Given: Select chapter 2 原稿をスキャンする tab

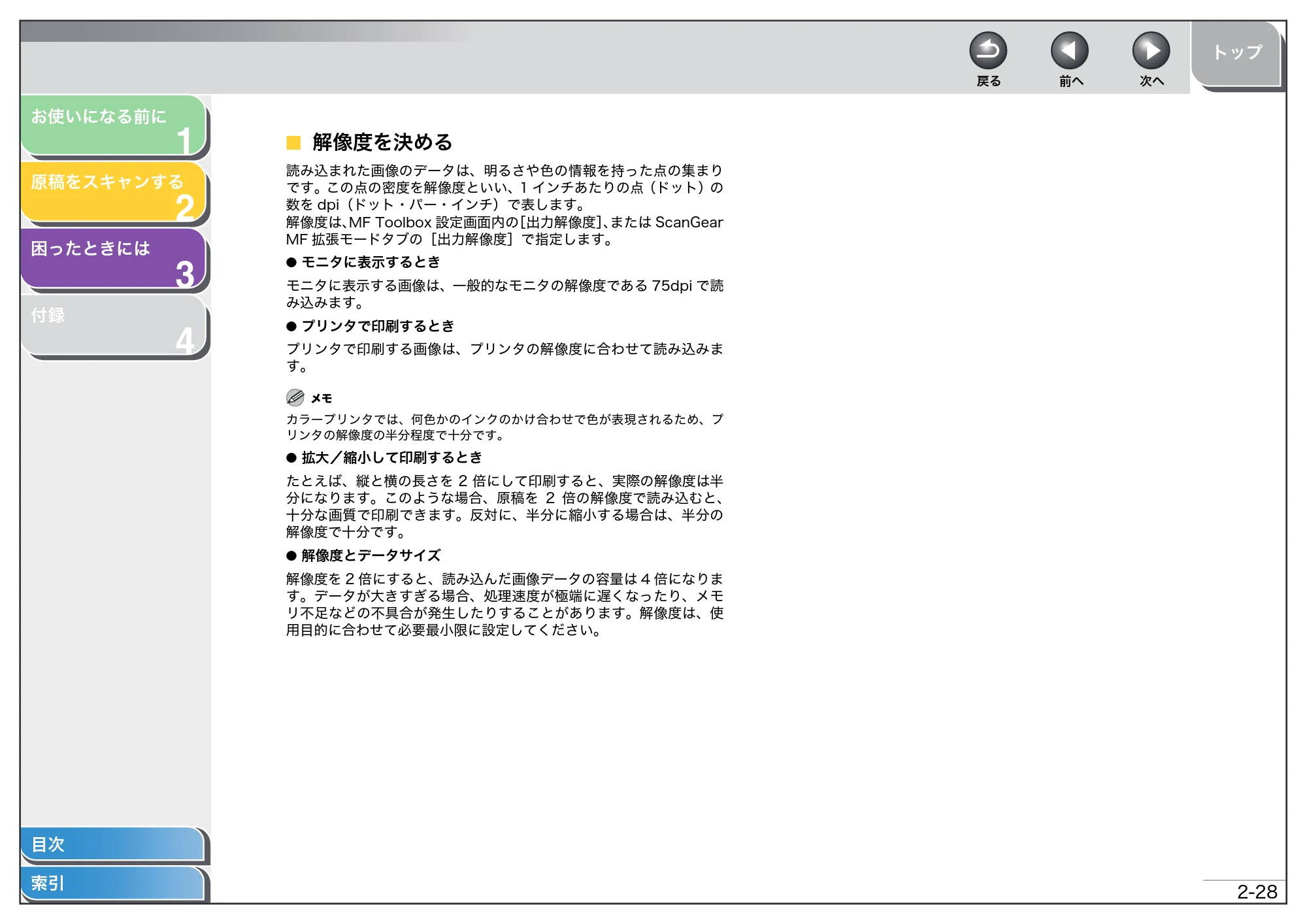Looking at the screenshot, I should tap(114, 192).
